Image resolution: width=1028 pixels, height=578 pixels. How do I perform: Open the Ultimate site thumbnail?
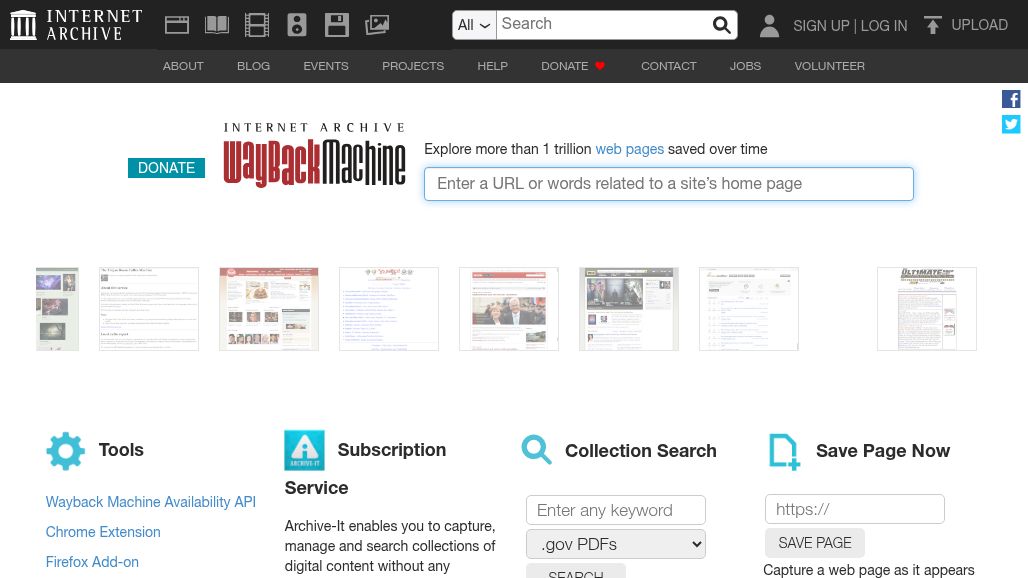[927, 309]
